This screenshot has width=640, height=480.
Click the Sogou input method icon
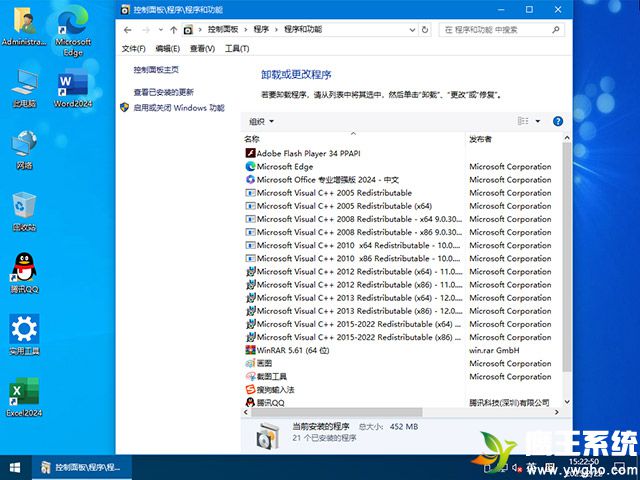[250, 389]
